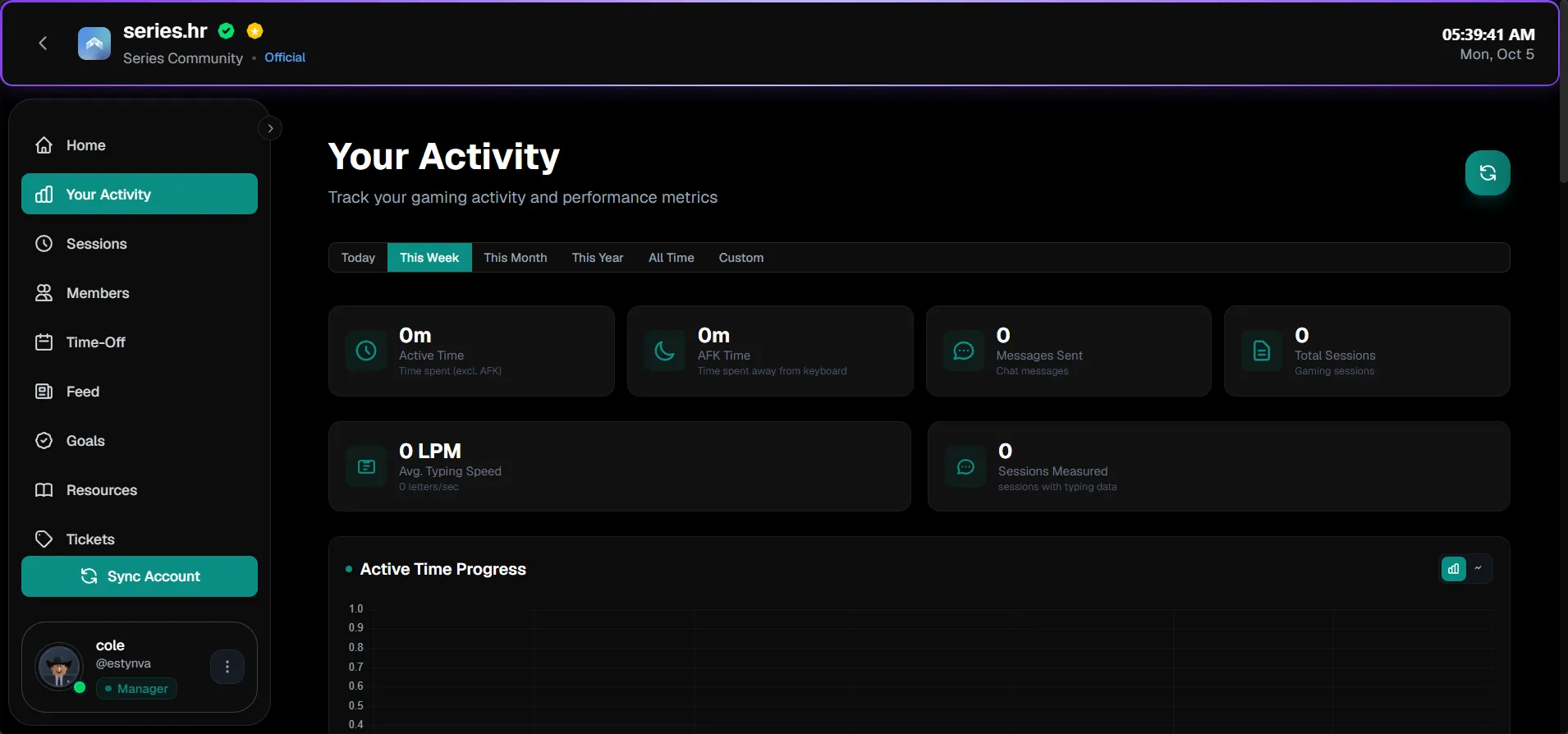1568x734 pixels.
Task: Switch to the All Time tab
Action: point(672,258)
